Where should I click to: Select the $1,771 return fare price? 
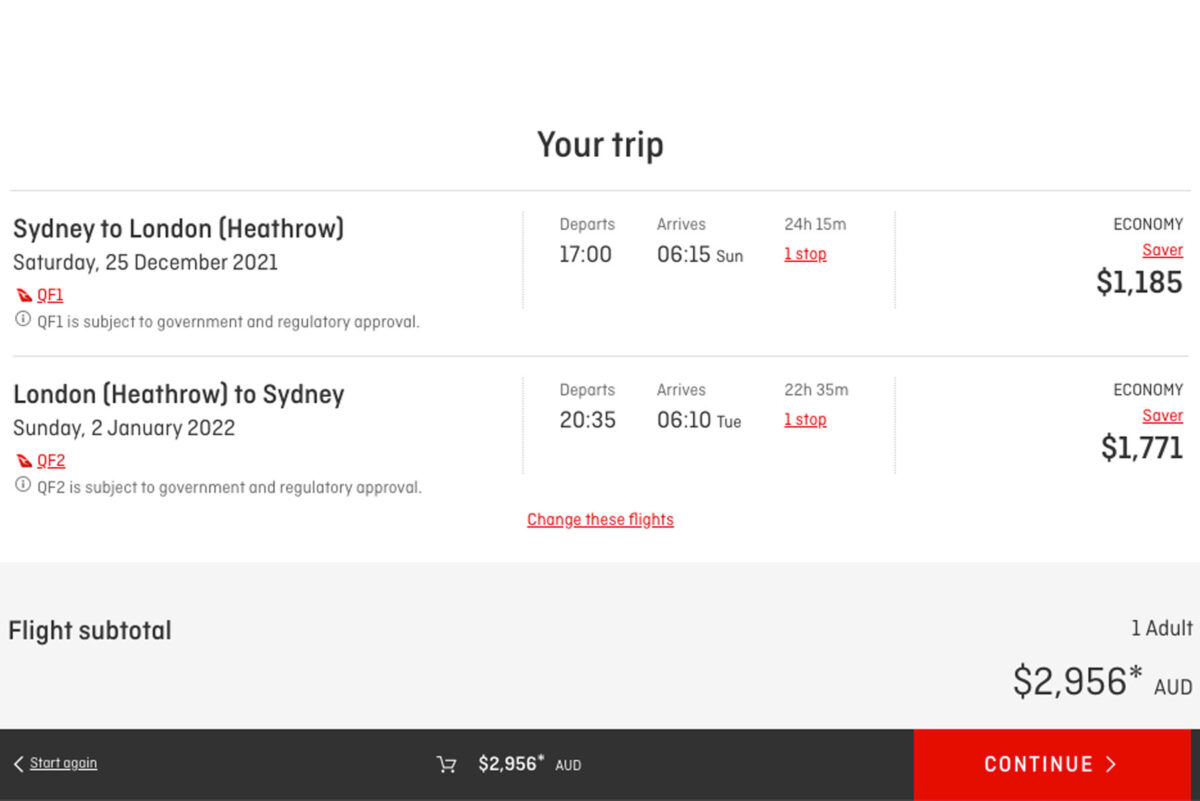coord(1140,449)
